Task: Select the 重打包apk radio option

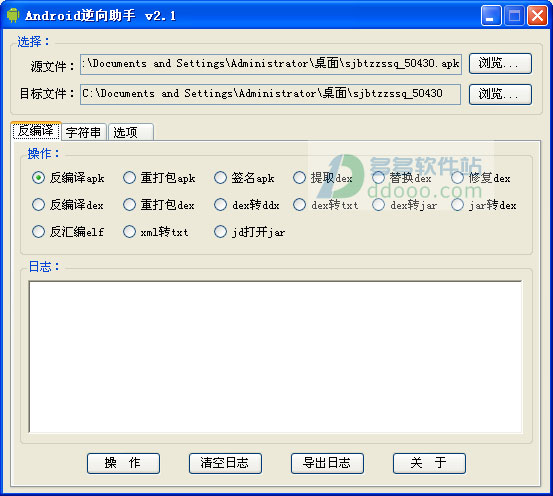Action: (159, 178)
